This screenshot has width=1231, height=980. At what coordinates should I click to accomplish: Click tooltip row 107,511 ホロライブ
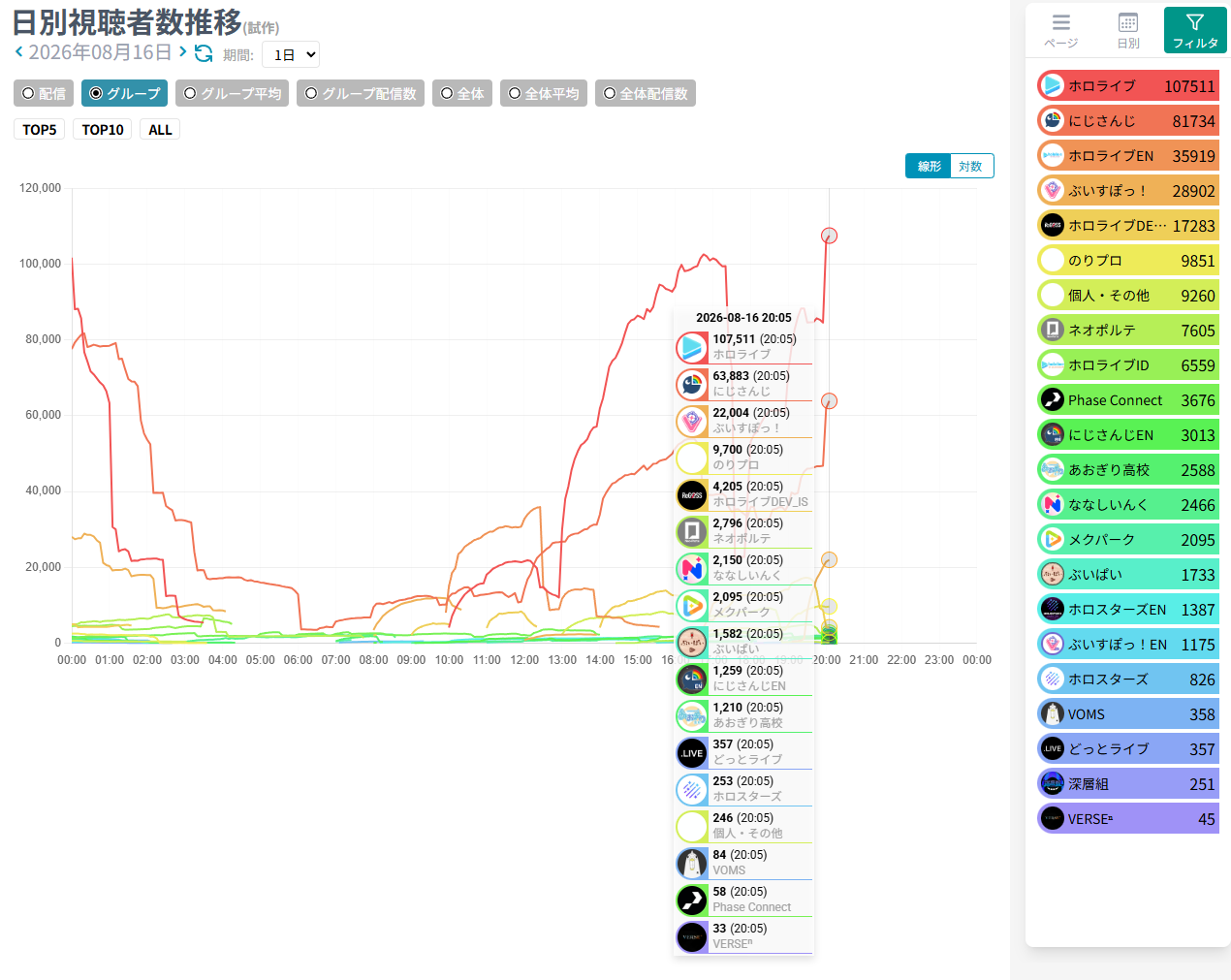pos(743,347)
